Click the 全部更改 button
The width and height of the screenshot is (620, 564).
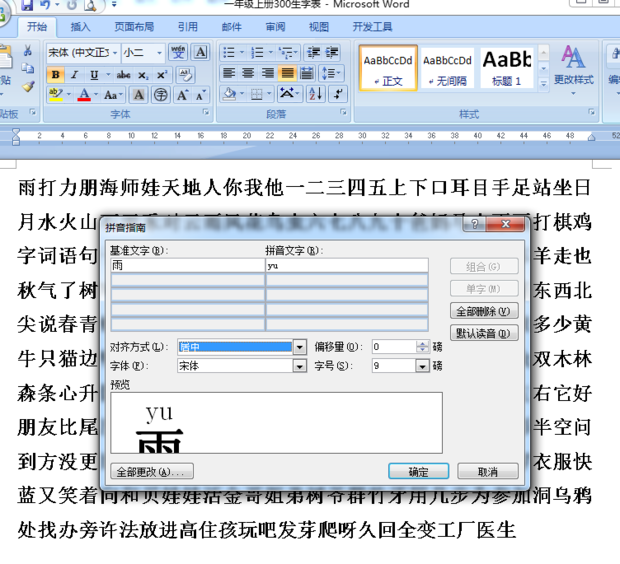point(152,471)
